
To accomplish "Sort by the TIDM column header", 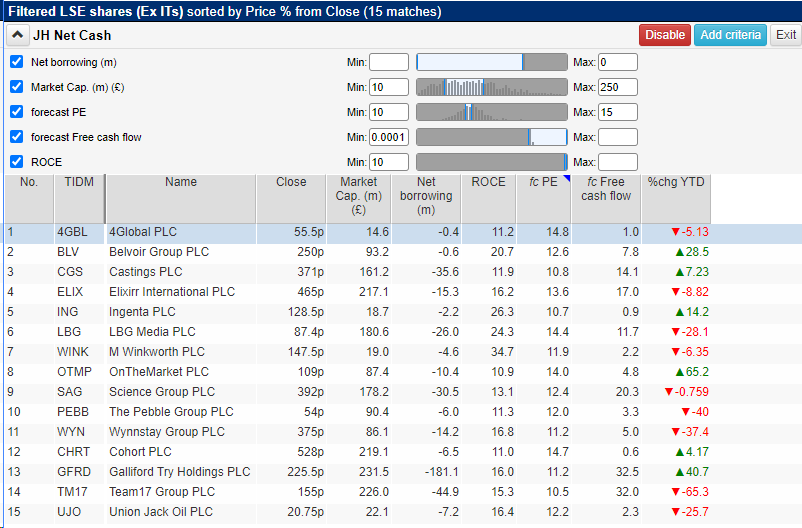I will 79,199.
